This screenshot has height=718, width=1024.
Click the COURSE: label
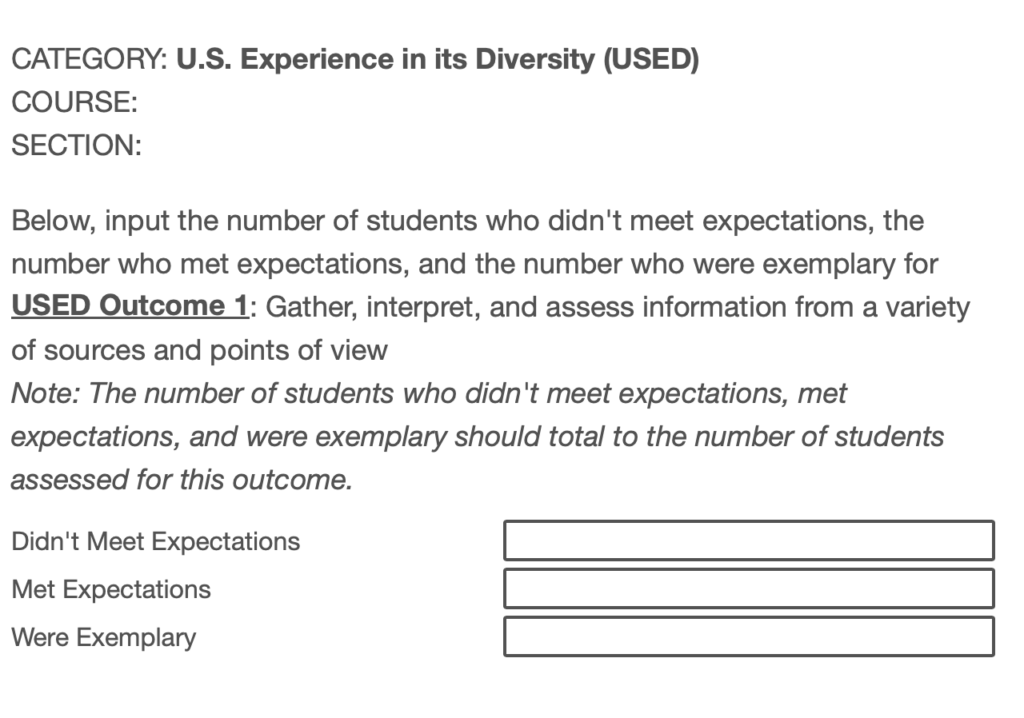pos(74,103)
